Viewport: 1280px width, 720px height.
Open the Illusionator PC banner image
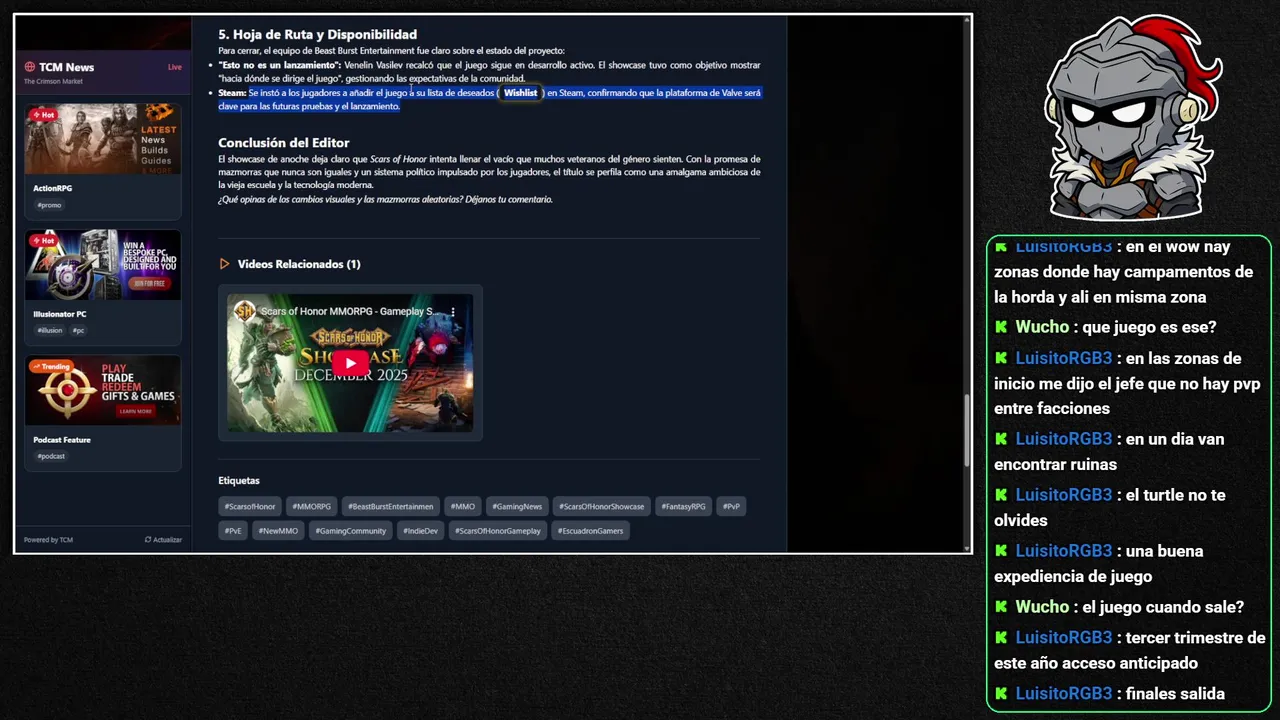[x=103, y=265]
